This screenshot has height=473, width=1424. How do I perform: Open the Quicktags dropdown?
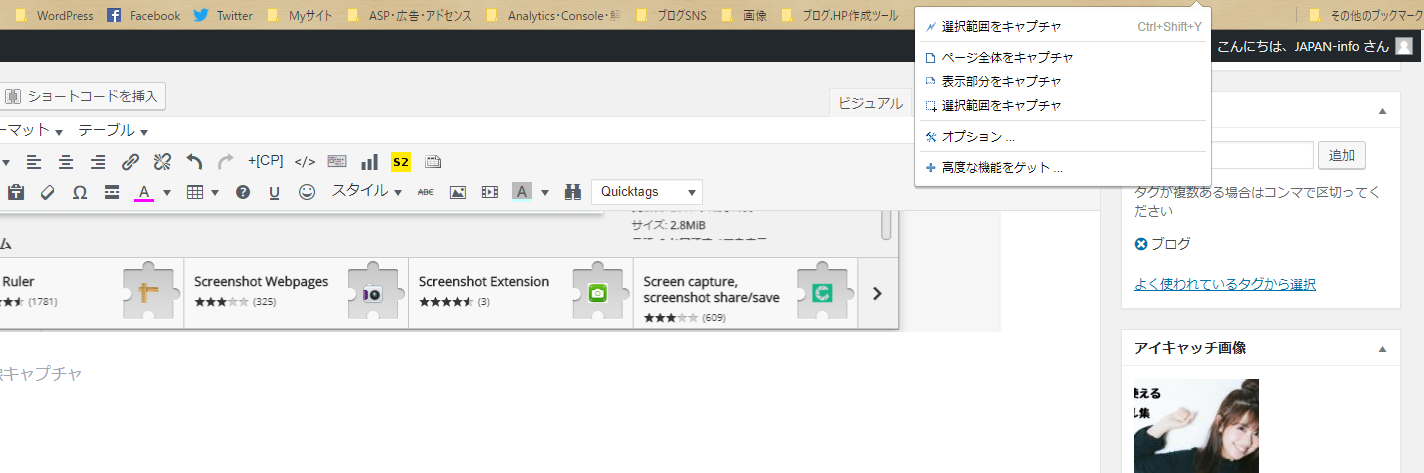[646, 192]
